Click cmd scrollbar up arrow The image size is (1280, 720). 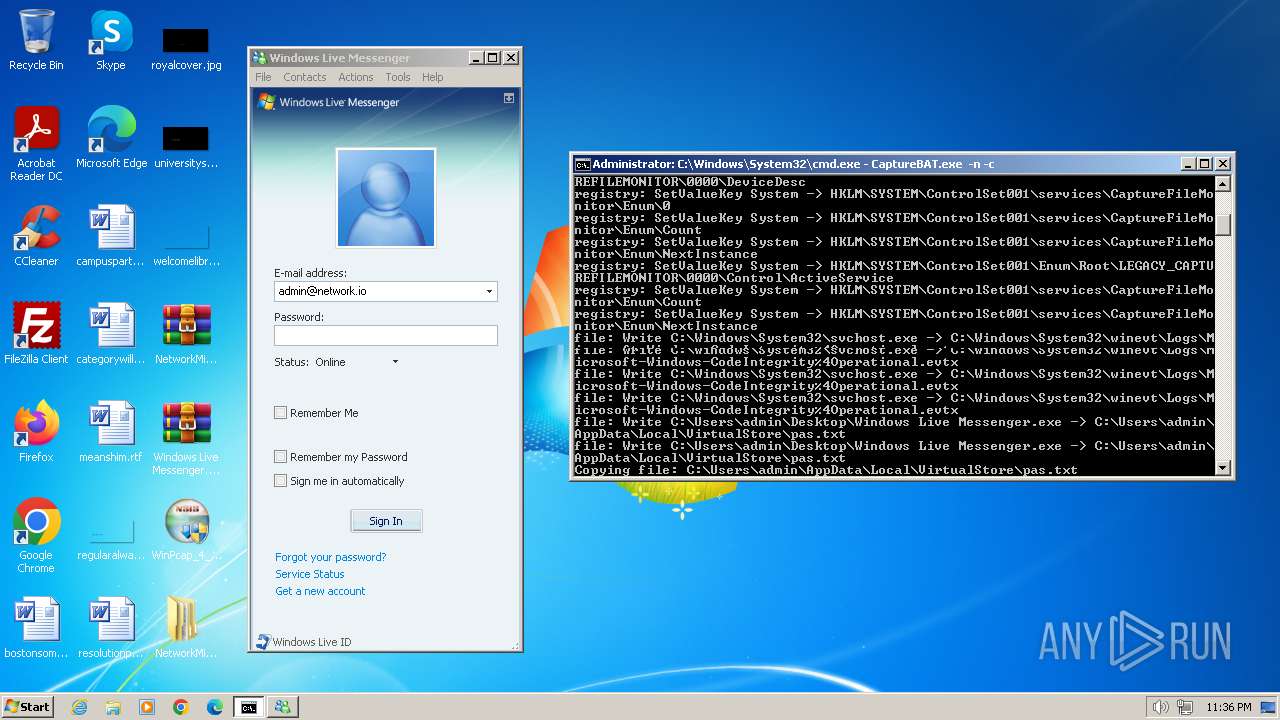pyautogui.click(x=1222, y=184)
